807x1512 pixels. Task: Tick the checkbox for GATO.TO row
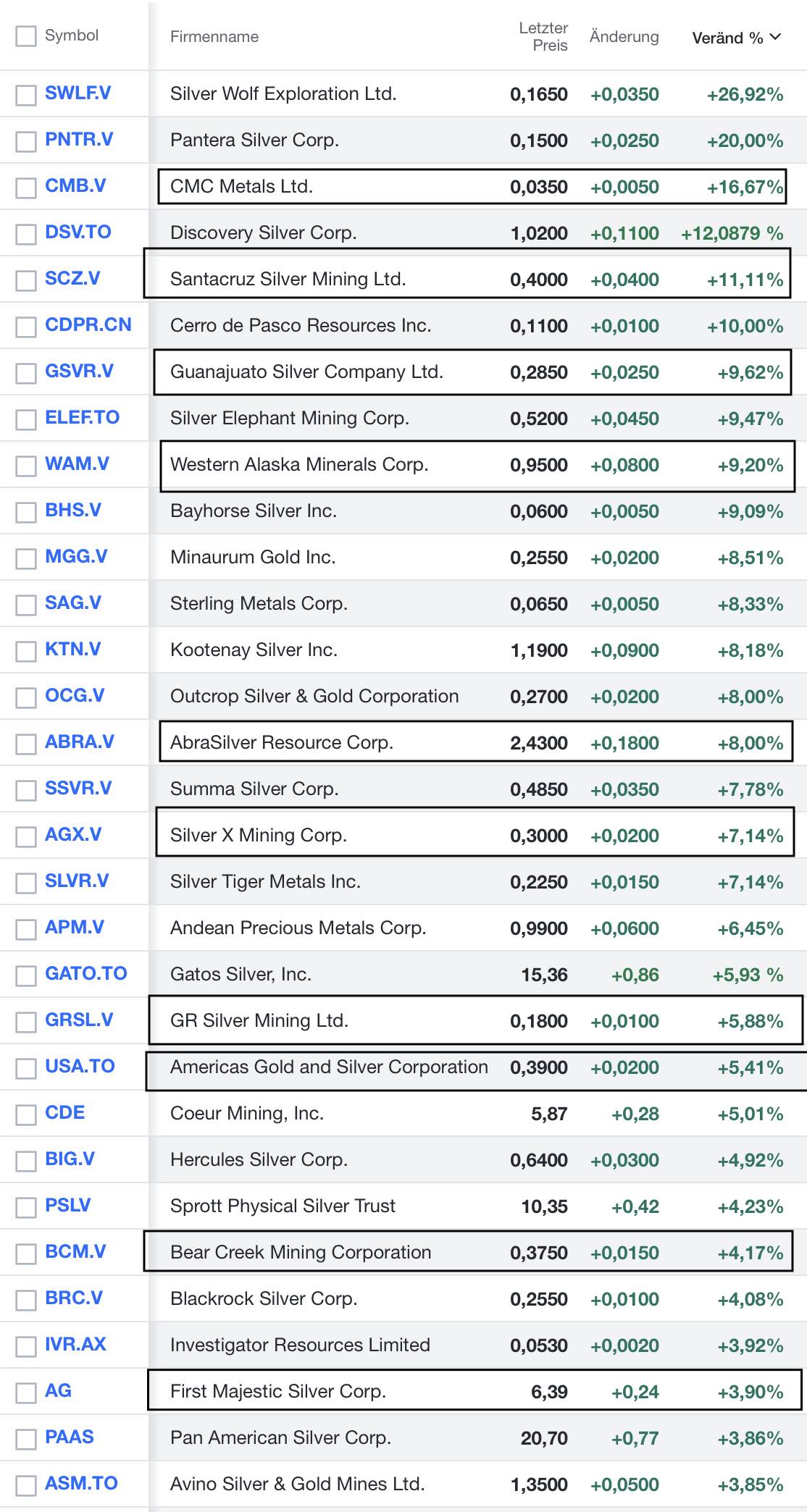tap(26, 975)
